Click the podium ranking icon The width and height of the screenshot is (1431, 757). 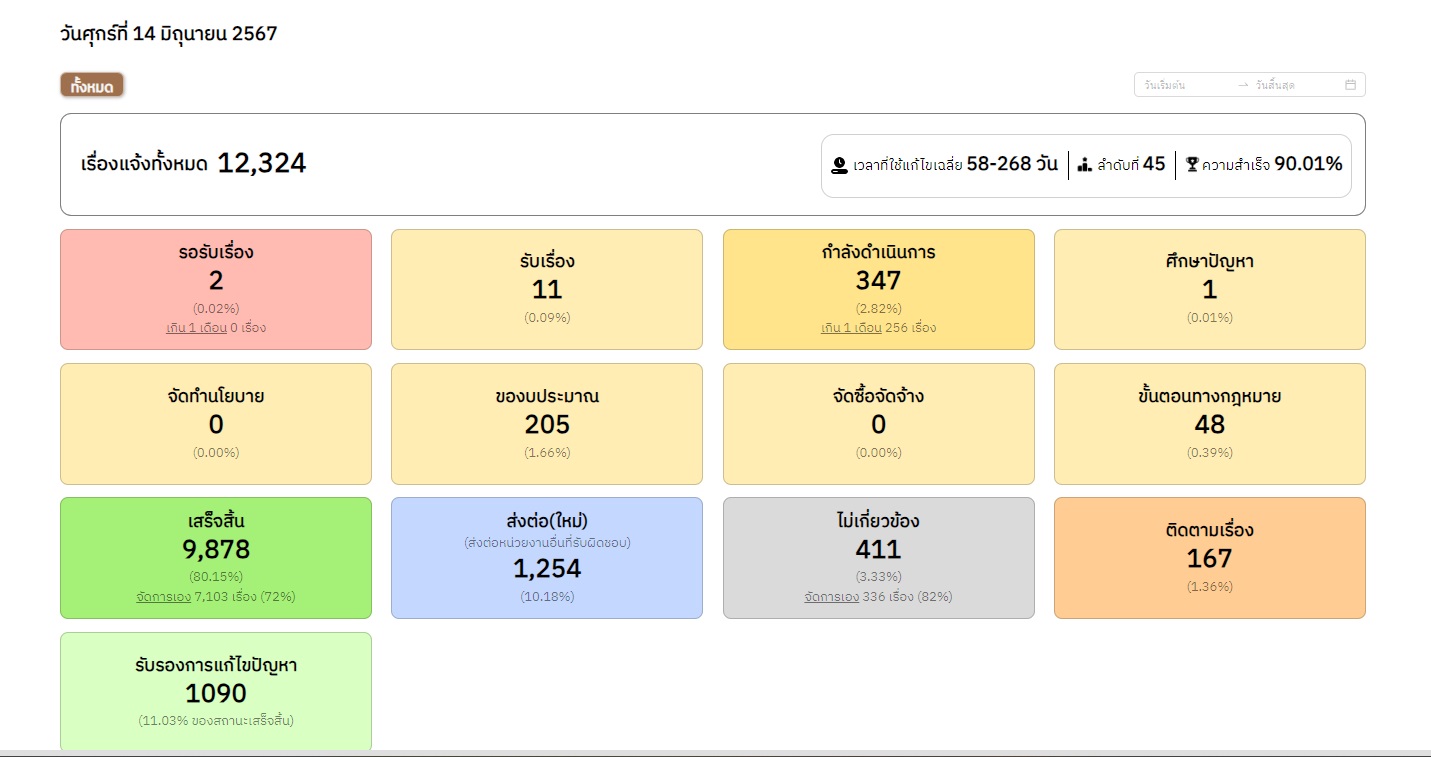[1084, 165]
